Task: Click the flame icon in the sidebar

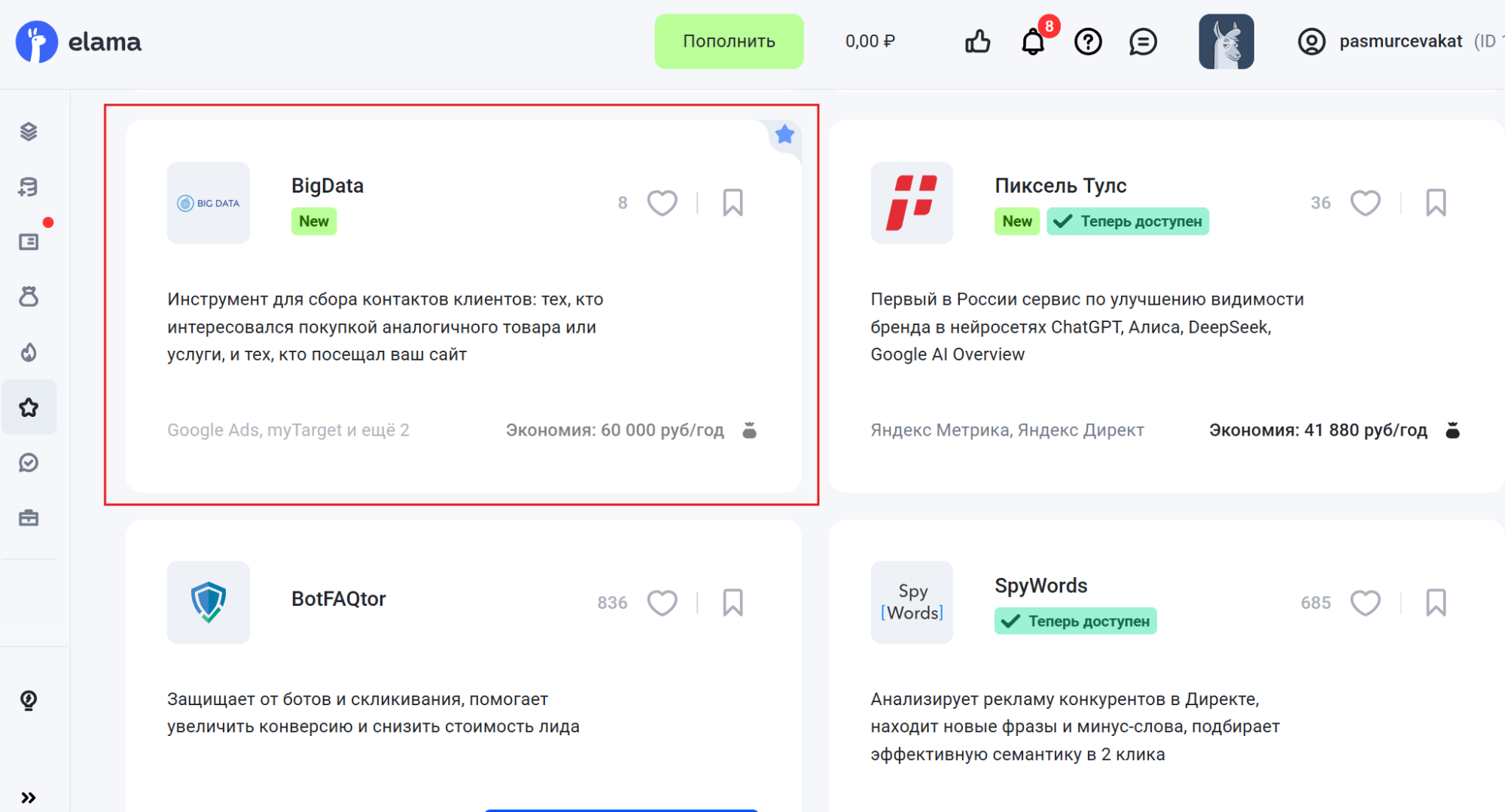Action: coord(29,351)
